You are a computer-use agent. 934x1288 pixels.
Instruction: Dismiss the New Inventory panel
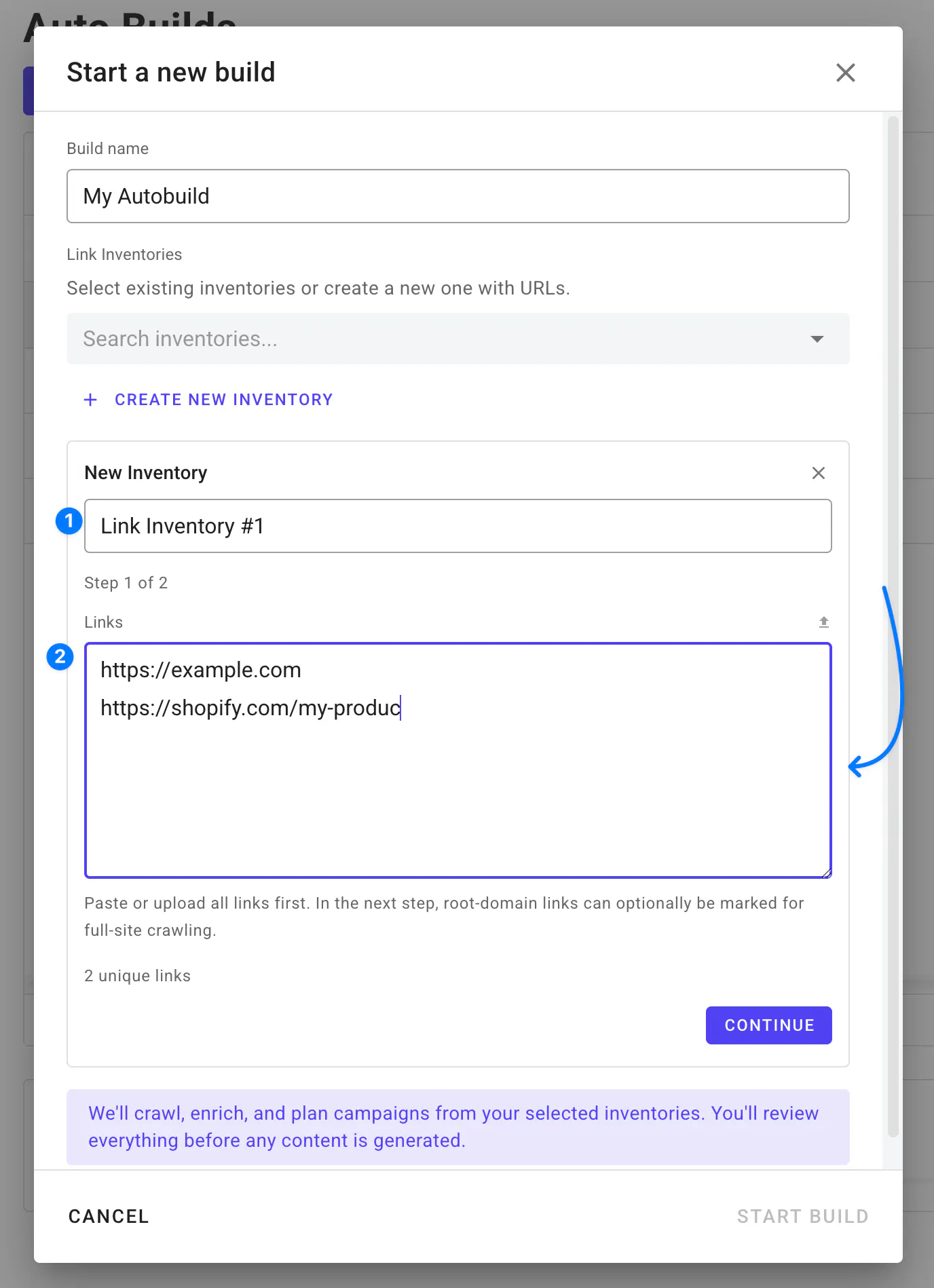[x=819, y=473]
